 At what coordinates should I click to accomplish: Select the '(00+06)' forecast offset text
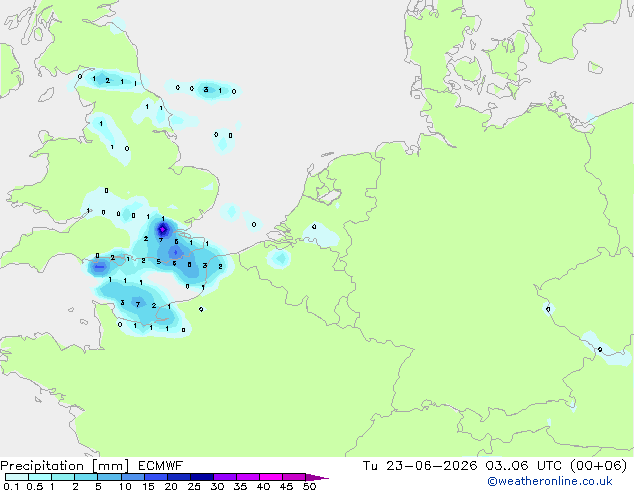(598, 466)
